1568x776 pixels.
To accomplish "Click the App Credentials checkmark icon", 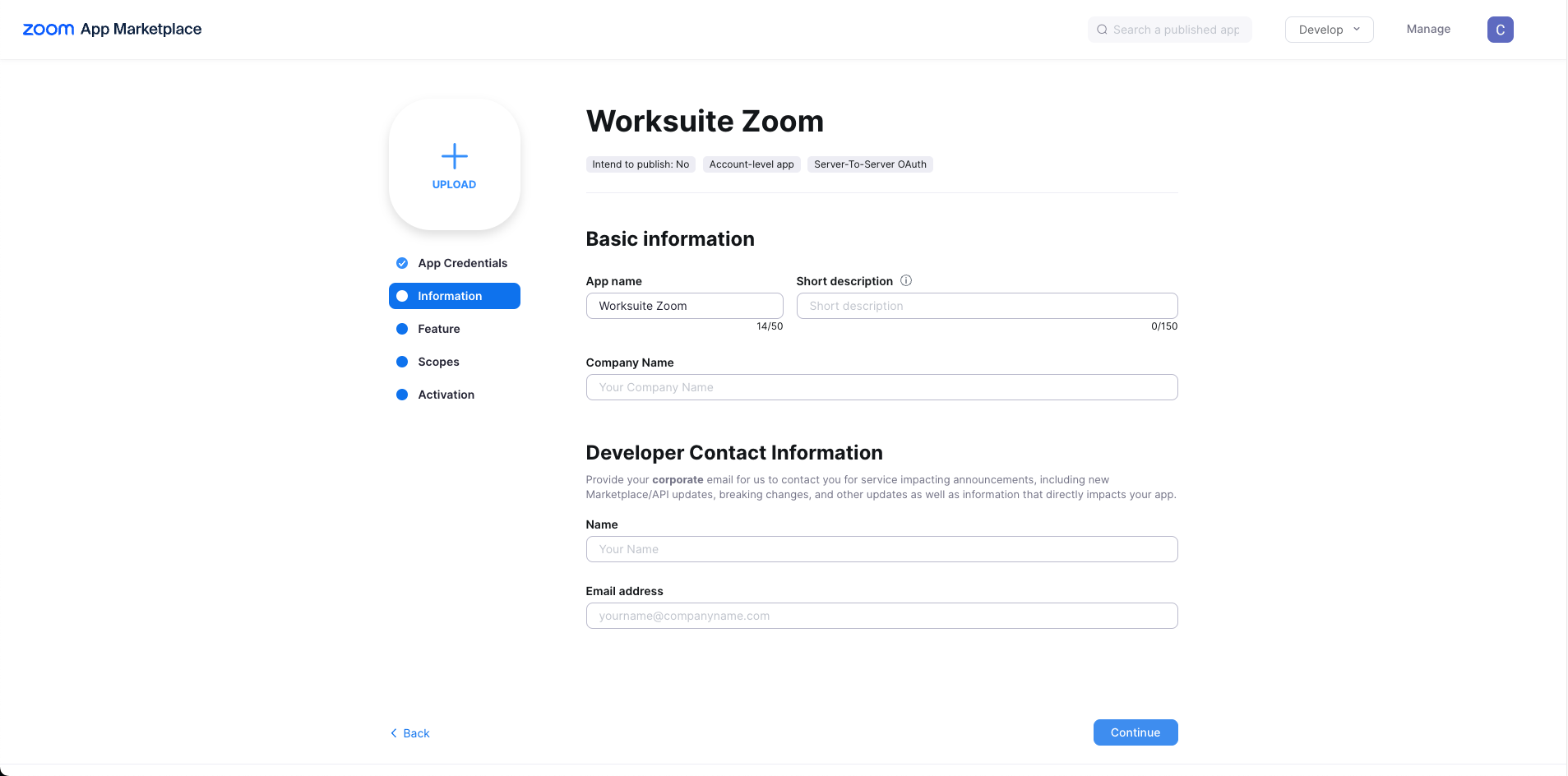I will 402,263.
